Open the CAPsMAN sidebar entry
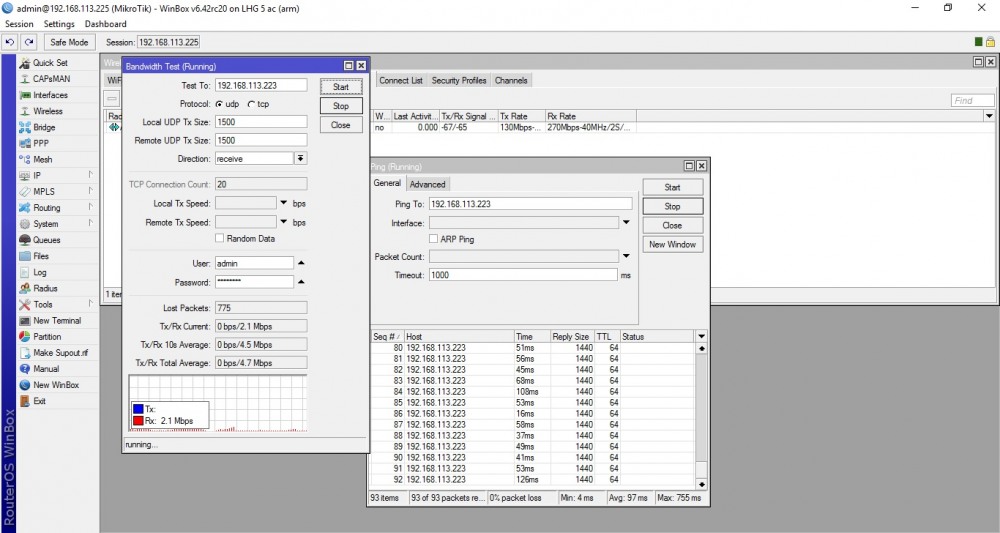This screenshot has height=533, width=1000. point(50,79)
